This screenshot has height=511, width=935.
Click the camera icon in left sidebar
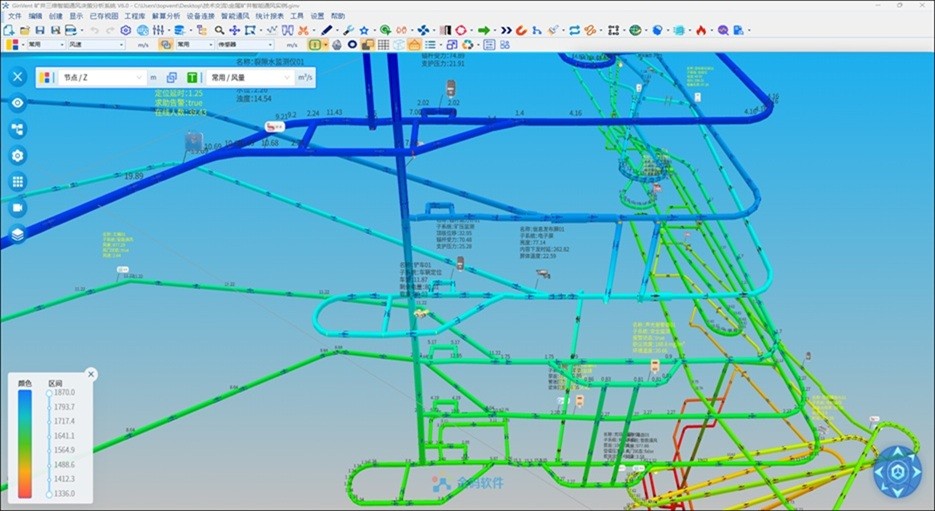click(x=17, y=208)
